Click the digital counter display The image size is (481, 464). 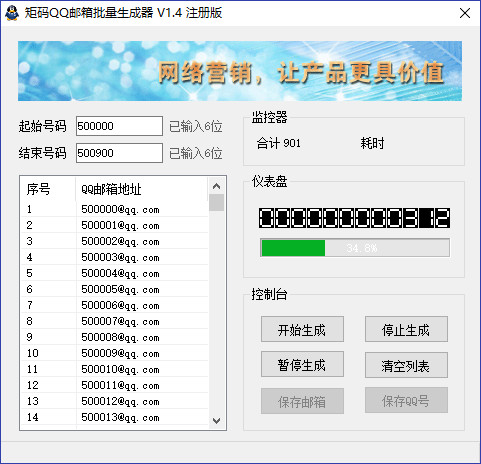point(355,218)
